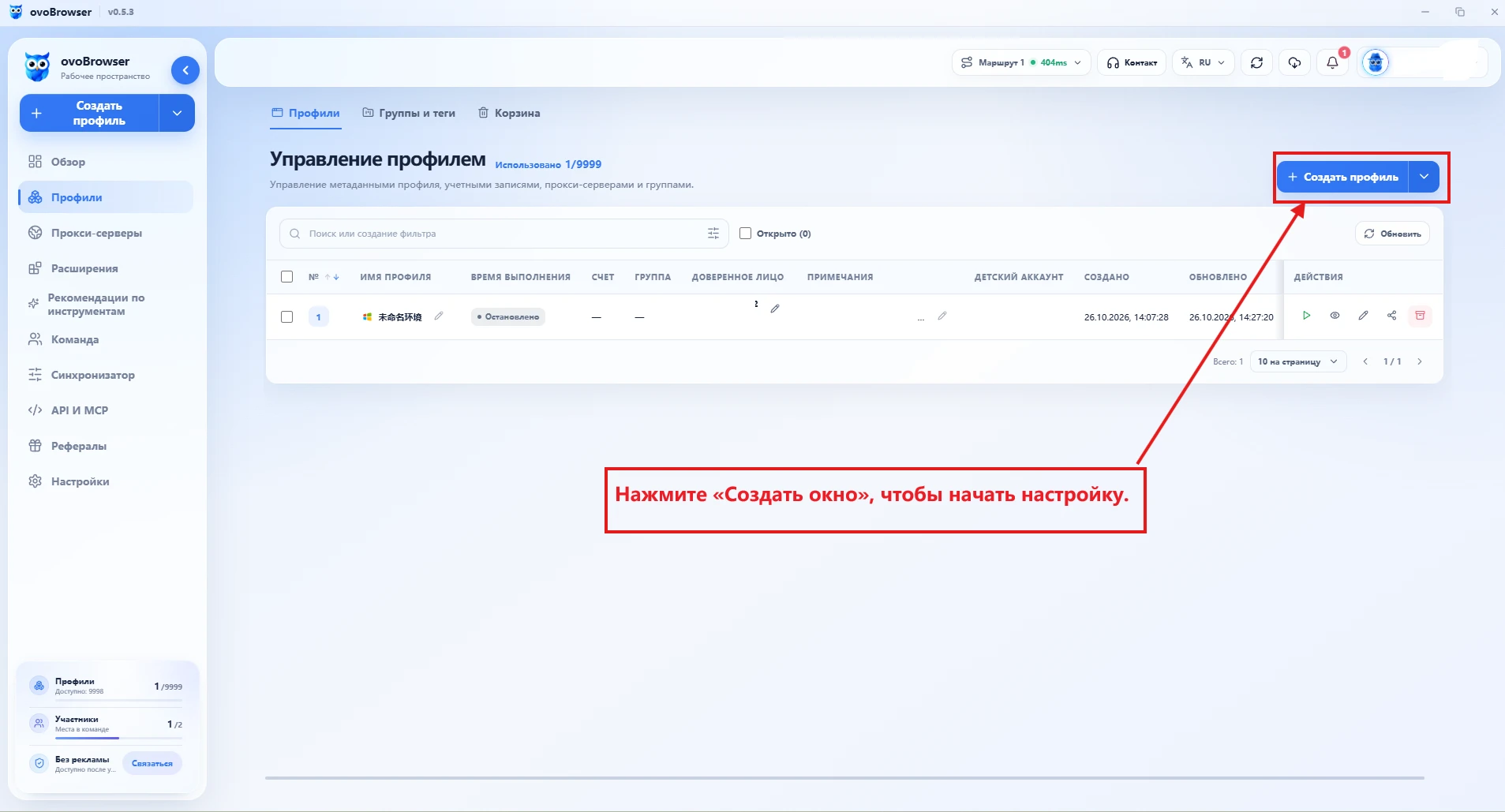
Task: Switch to the Группы и теги tab
Action: (409, 113)
